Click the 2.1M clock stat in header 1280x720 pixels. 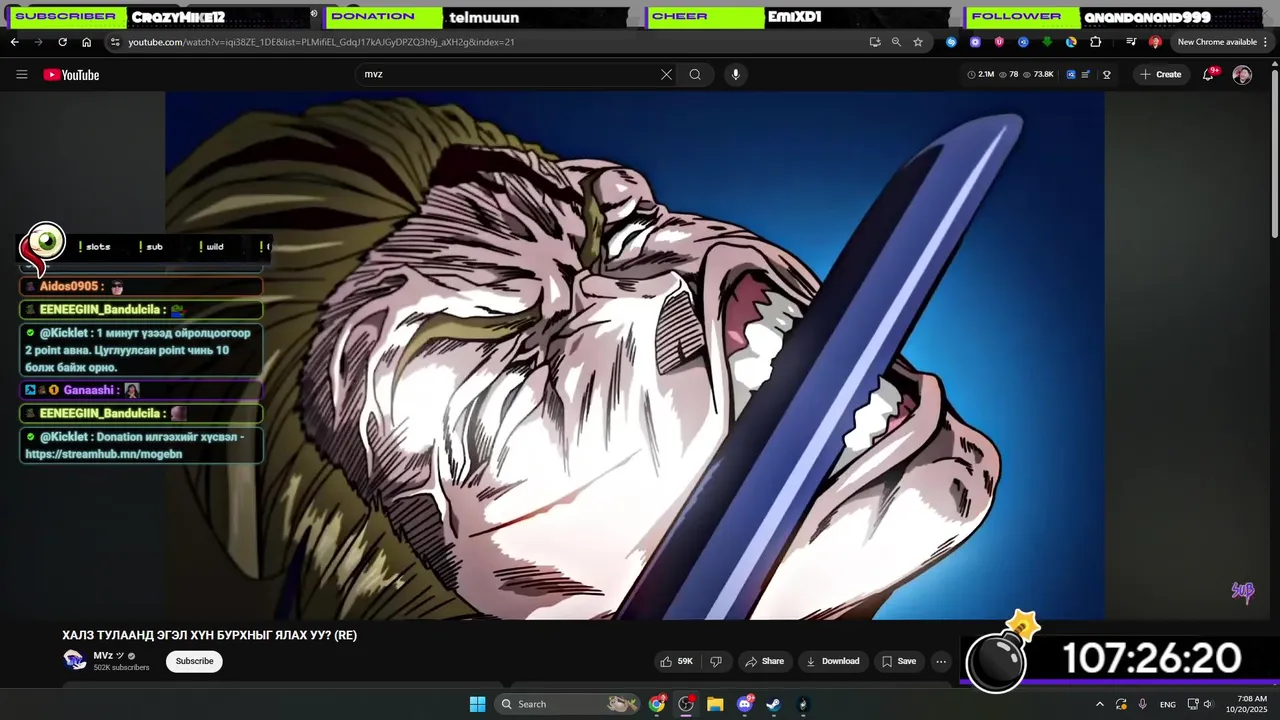click(981, 74)
